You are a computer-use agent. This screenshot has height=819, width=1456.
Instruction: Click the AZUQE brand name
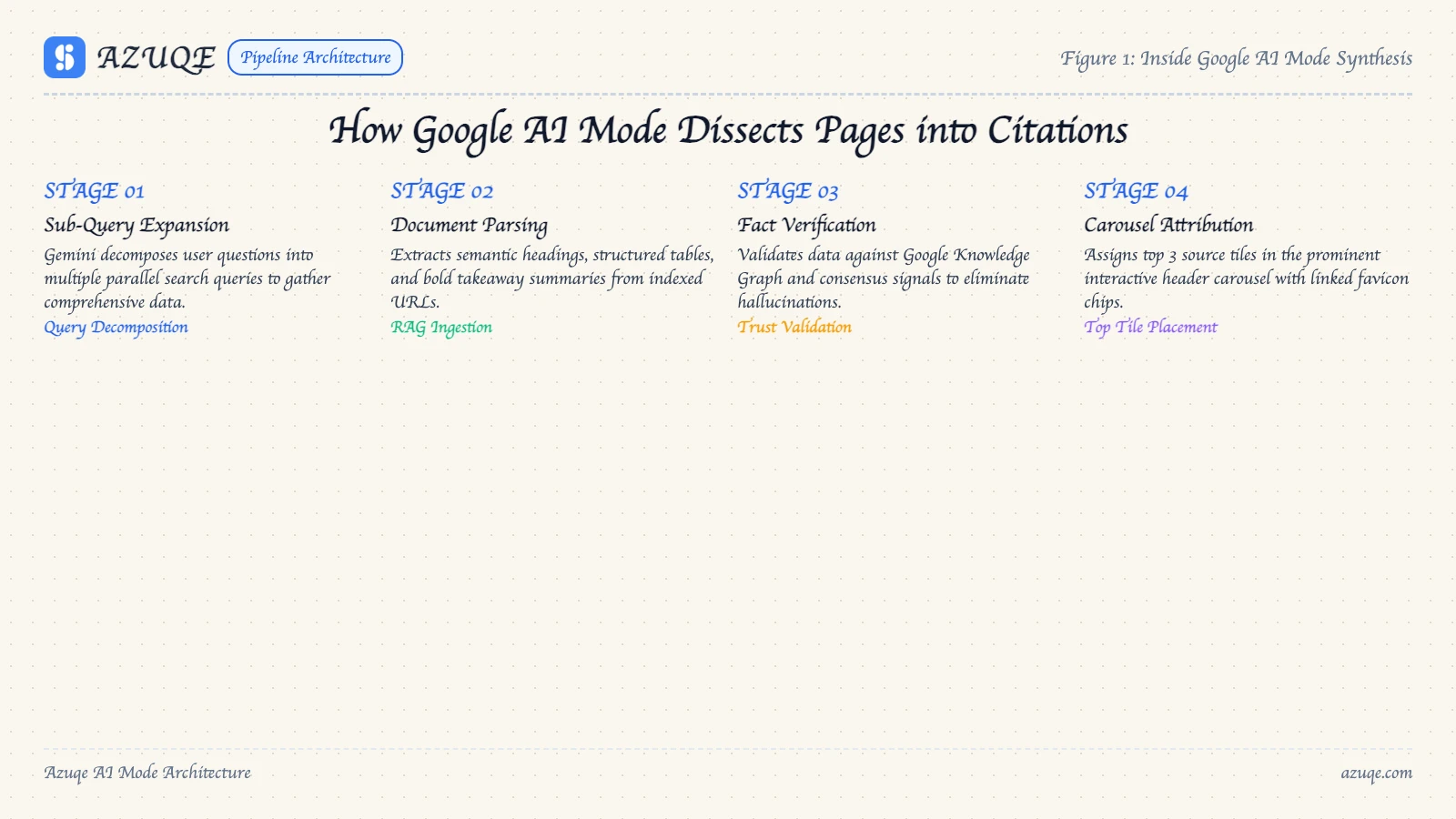156,58
